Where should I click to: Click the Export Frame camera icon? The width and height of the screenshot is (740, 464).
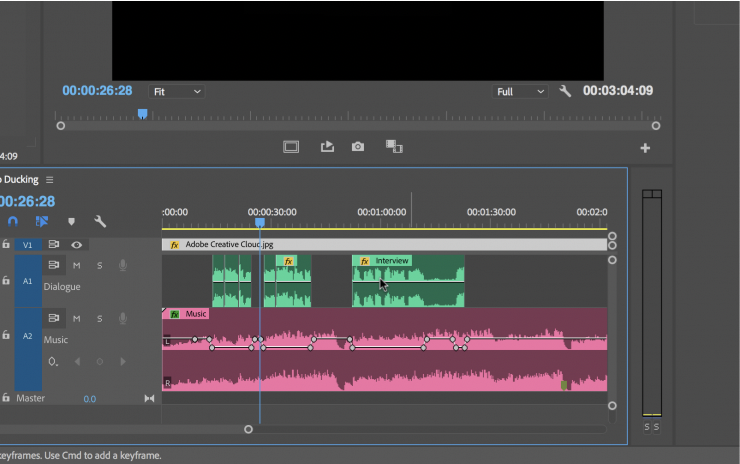(358, 147)
